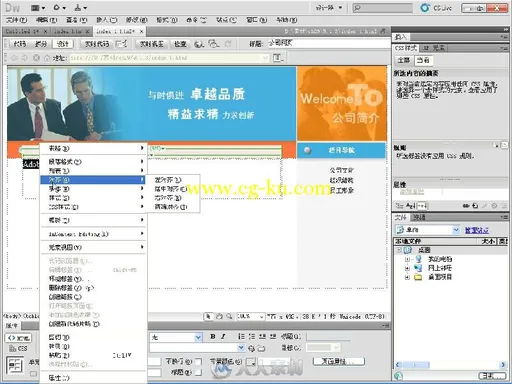Open the workspace switcher dropdown
This screenshot has width=512, height=384.
(329, 7)
